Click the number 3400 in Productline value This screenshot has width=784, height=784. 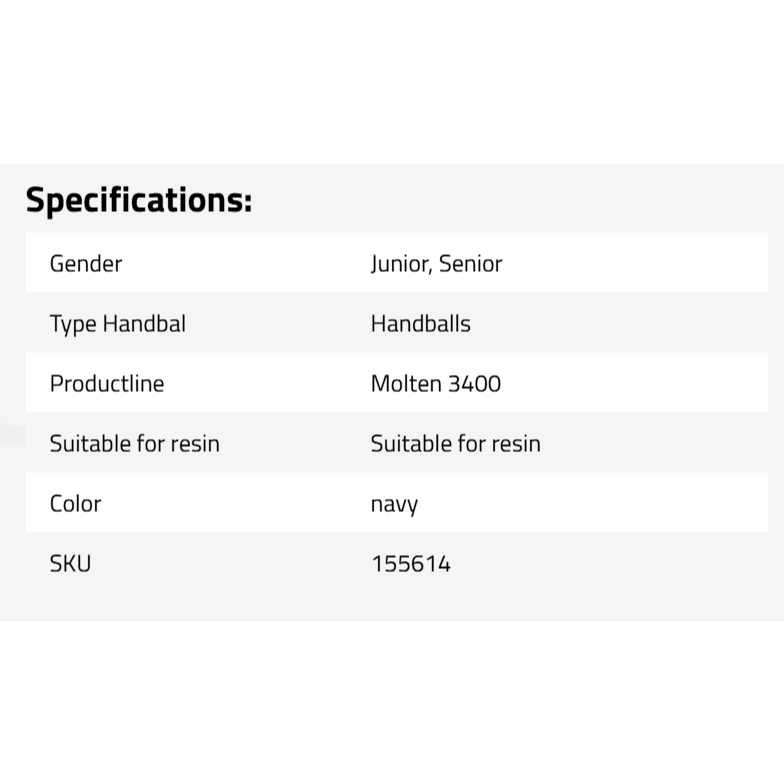[x=474, y=384]
